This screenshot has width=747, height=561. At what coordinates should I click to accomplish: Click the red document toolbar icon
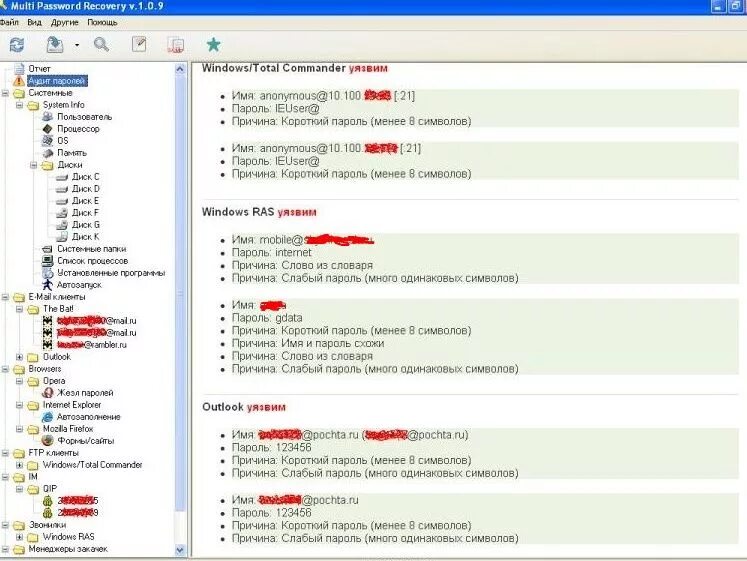[x=176, y=45]
